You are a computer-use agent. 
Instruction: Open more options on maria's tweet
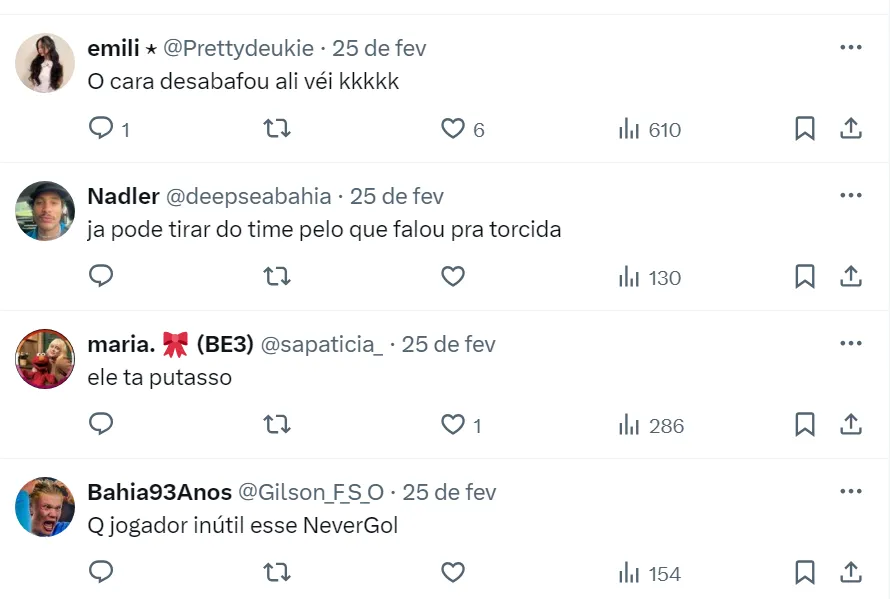click(850, 343)
